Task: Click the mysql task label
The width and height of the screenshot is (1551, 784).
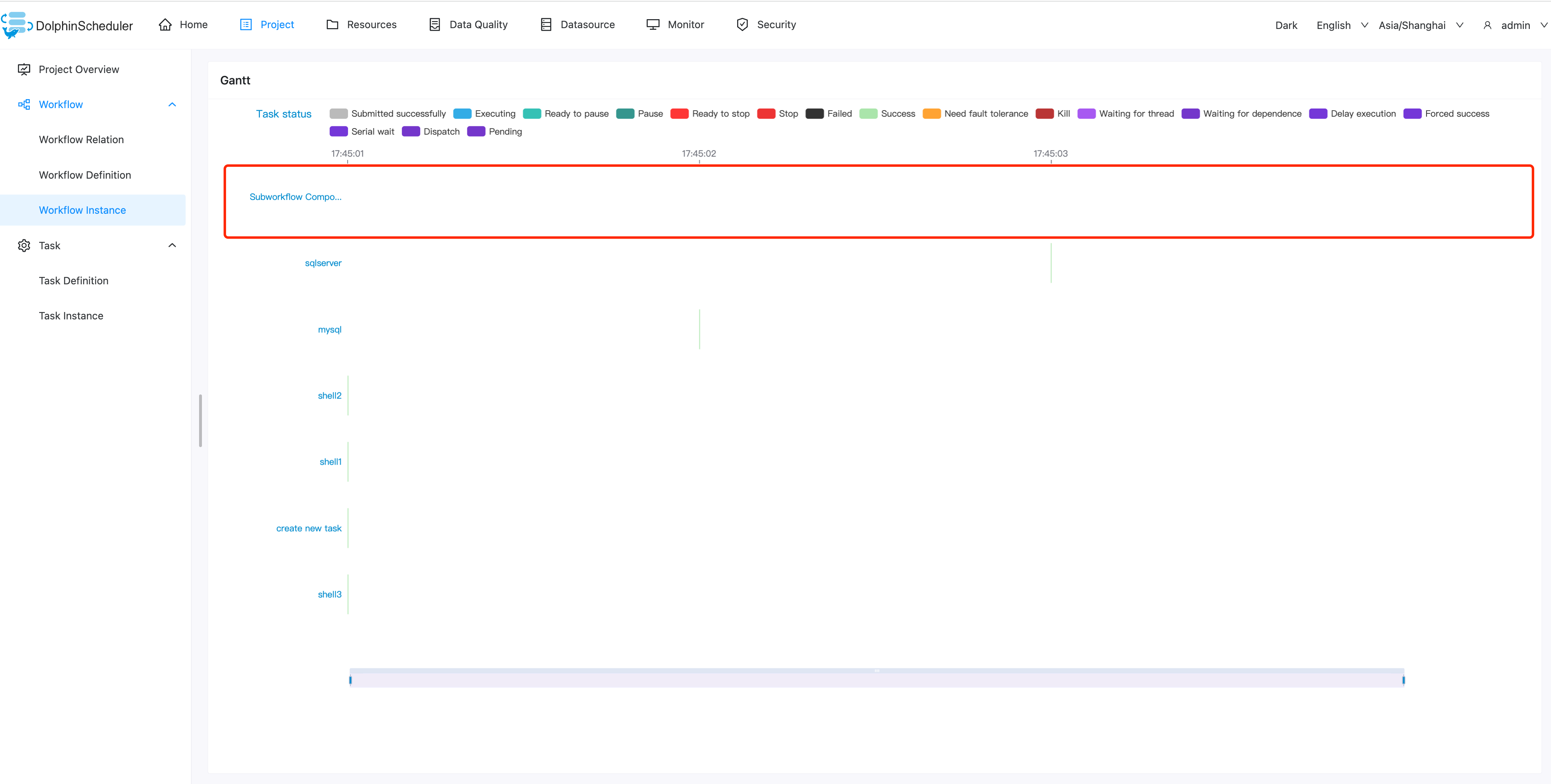Action: click(x=329, y=329)
